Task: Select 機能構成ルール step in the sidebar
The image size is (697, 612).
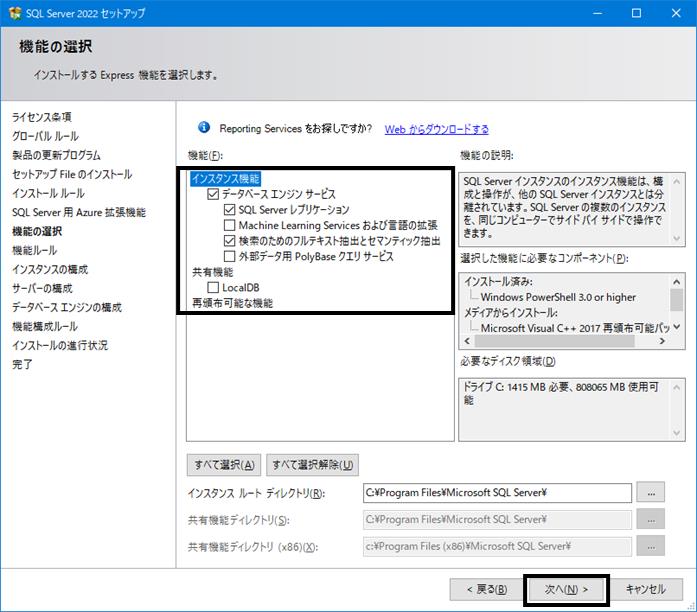Action: pos(45,327)
